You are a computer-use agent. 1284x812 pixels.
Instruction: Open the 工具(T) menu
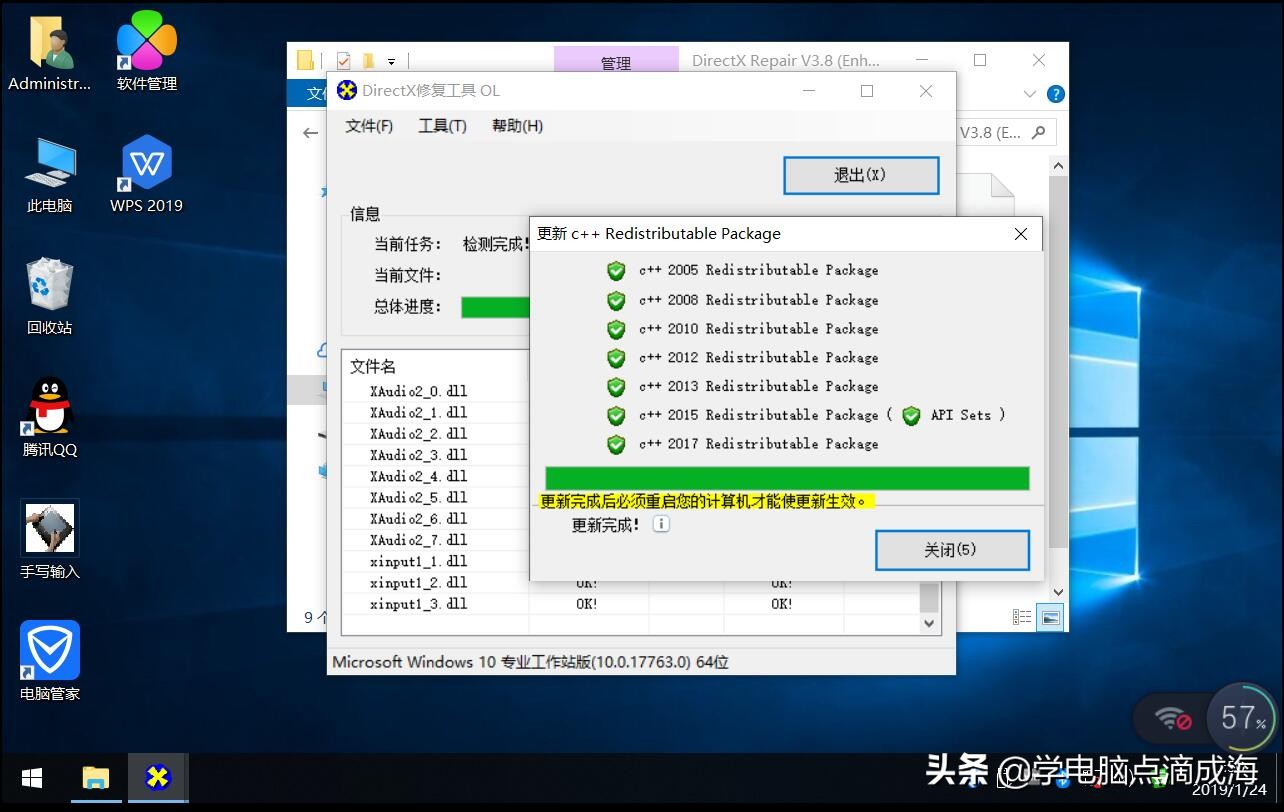tap(442, 126)
